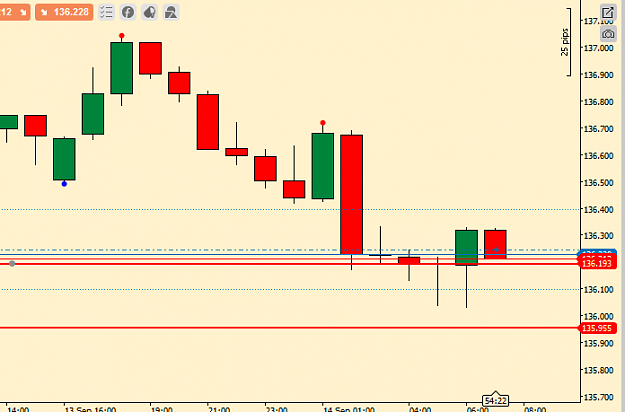
Task: Open the geometric shapes objects icon
Action: (x=171, y=12)
